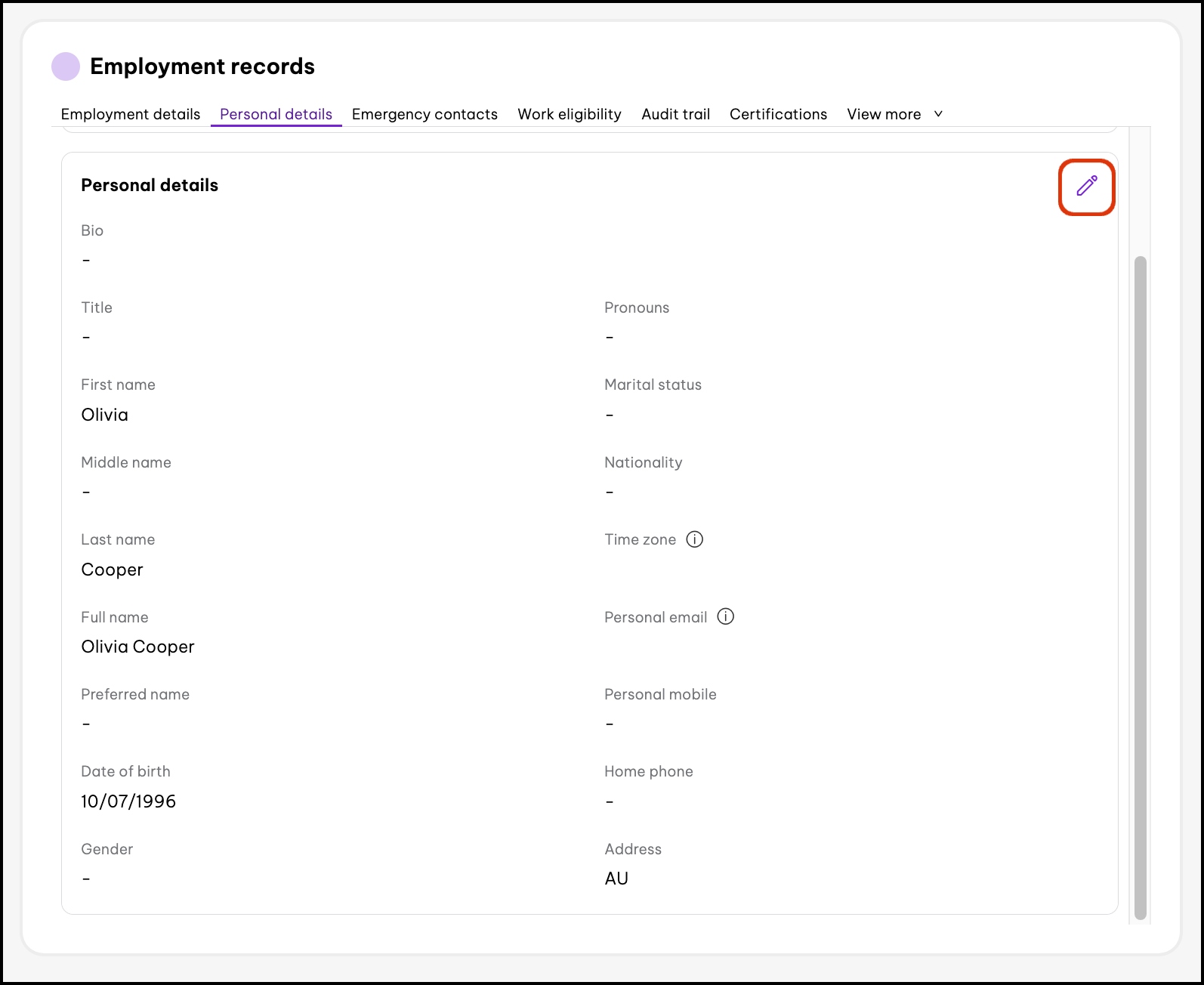
Task: Go to the Work eligibility tab
Action: click(570, 114)
